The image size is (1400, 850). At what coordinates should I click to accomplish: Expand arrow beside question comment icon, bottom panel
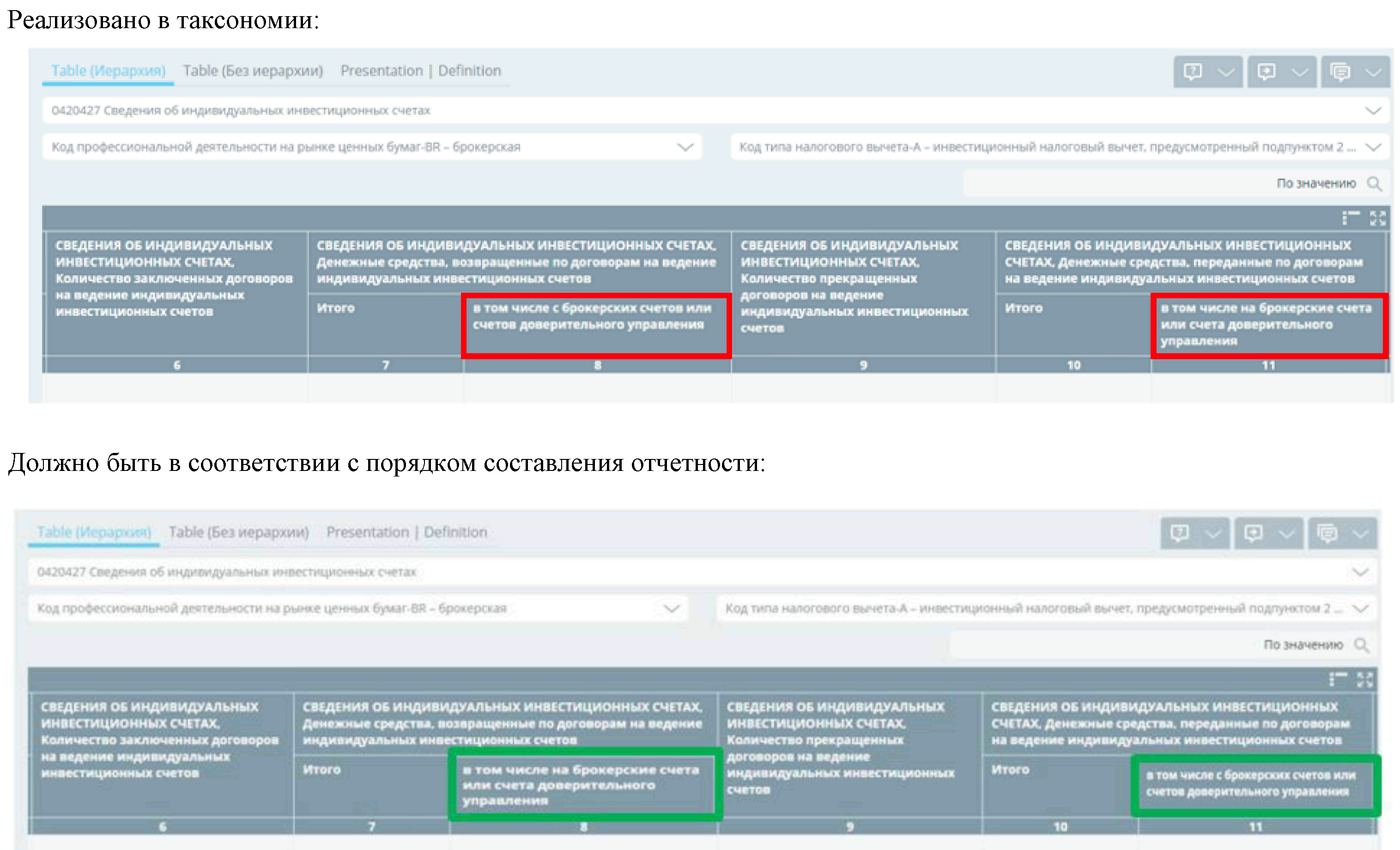point(1213,533)
